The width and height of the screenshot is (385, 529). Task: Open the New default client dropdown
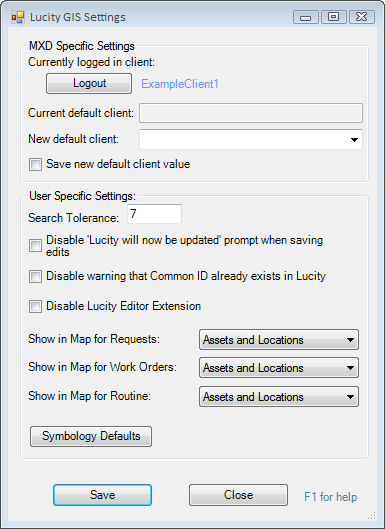point(251,139)
